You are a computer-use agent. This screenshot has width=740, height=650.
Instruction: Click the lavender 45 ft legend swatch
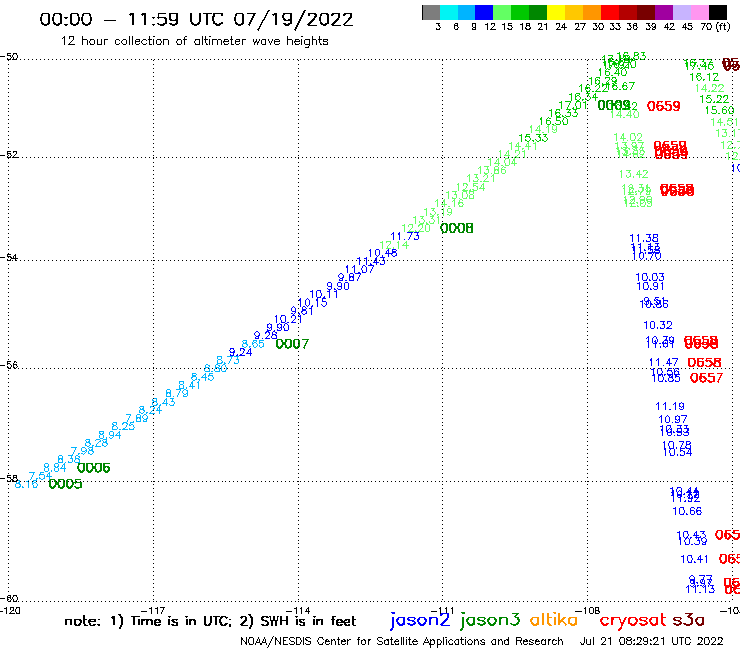(x=681, y=12)
